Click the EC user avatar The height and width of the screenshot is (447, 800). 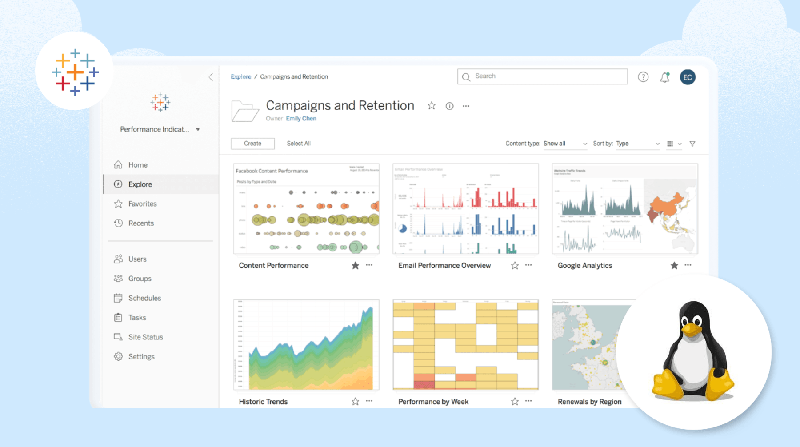point(687,77)
